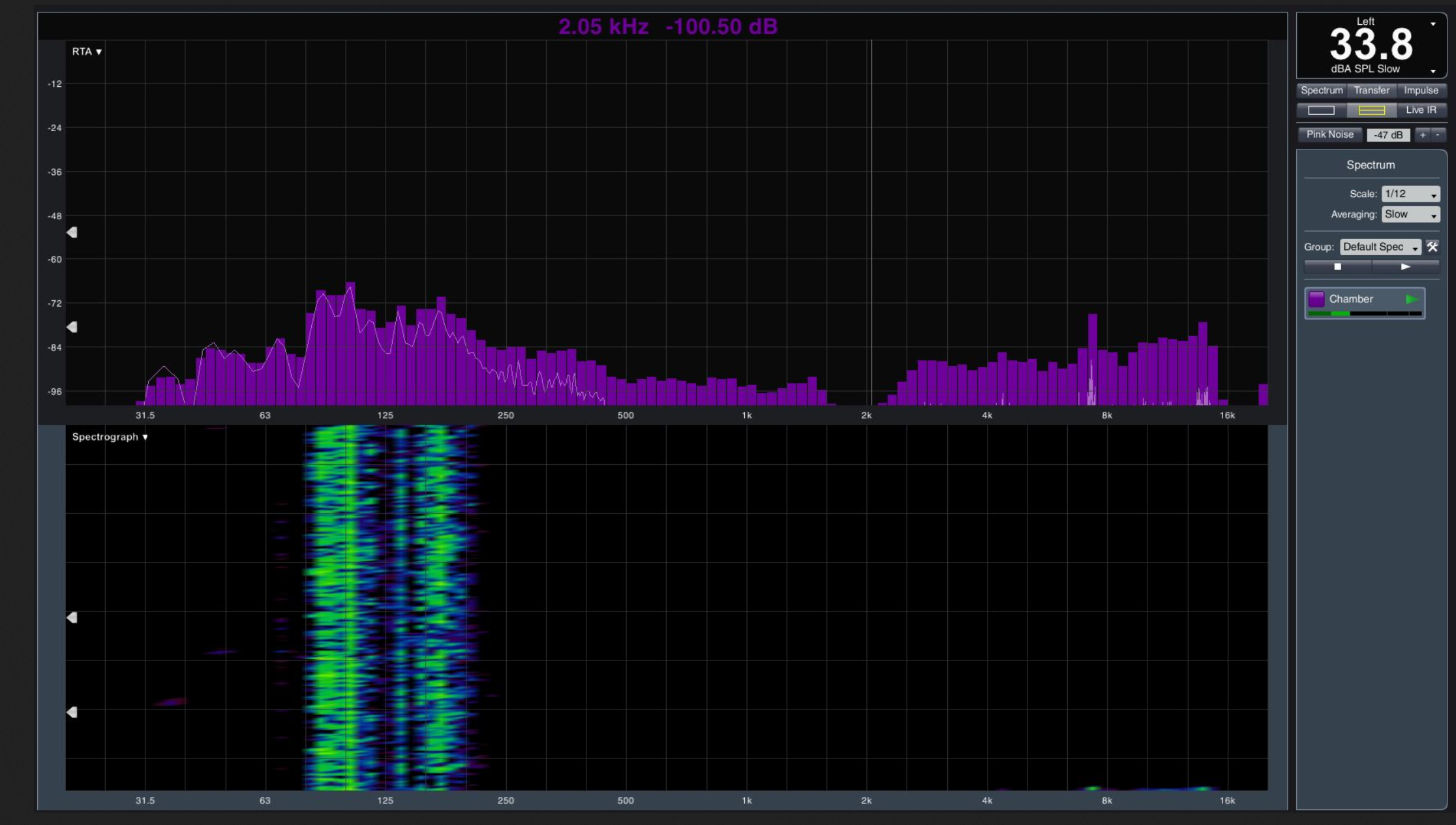Open the SPL meter Left input dropdown arrow
1456x825 pixels.
coord(1433,23)
